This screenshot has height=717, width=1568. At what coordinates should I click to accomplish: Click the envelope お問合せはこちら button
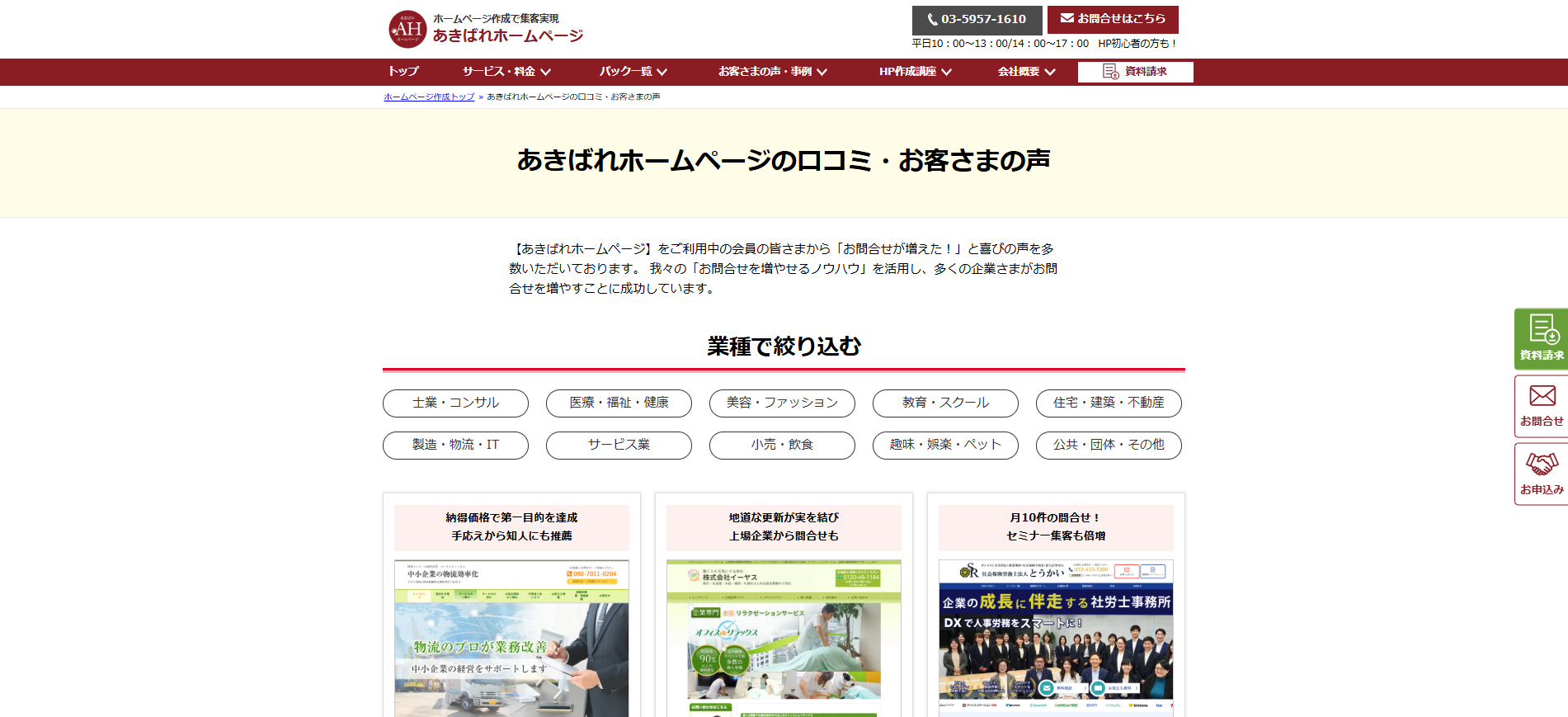coord(1113,19)
